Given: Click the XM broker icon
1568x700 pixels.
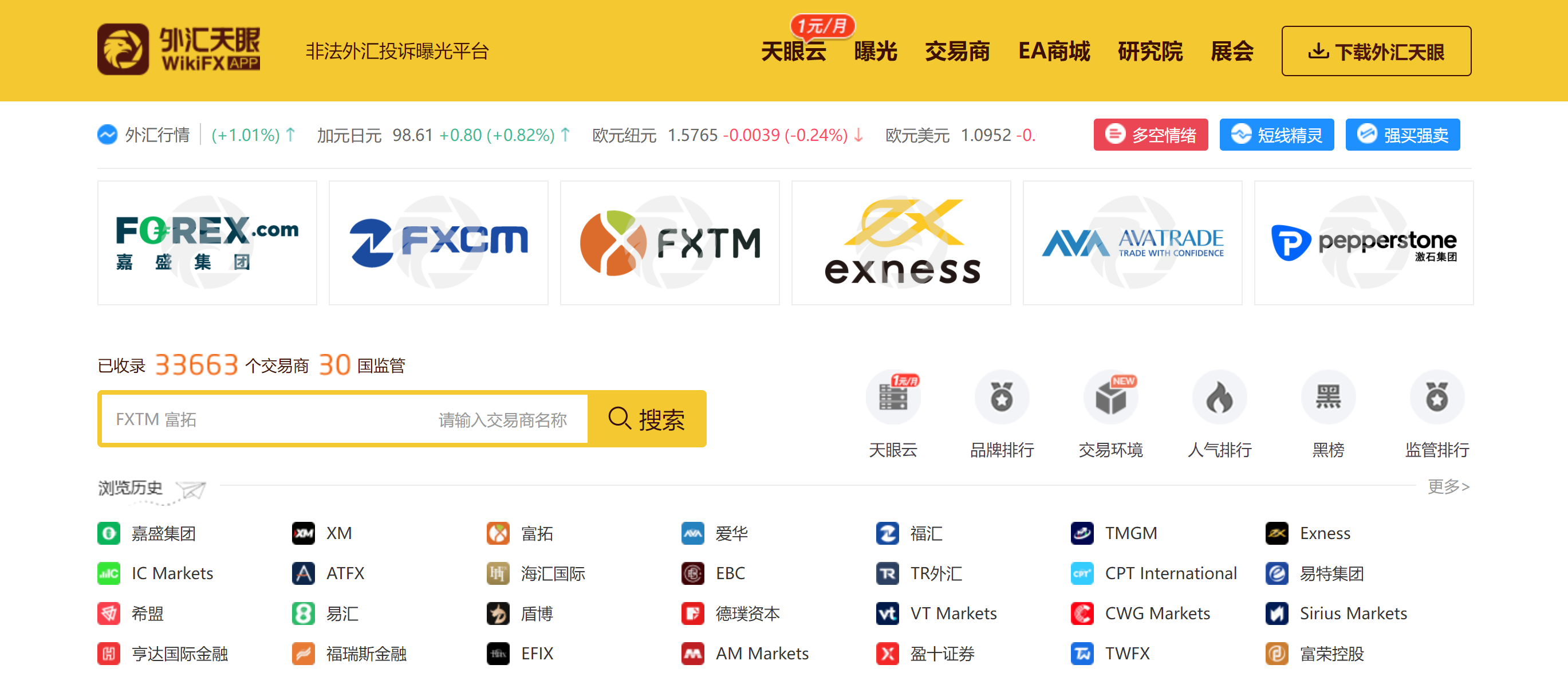Looking at the screenshot, I should point(303,533).
